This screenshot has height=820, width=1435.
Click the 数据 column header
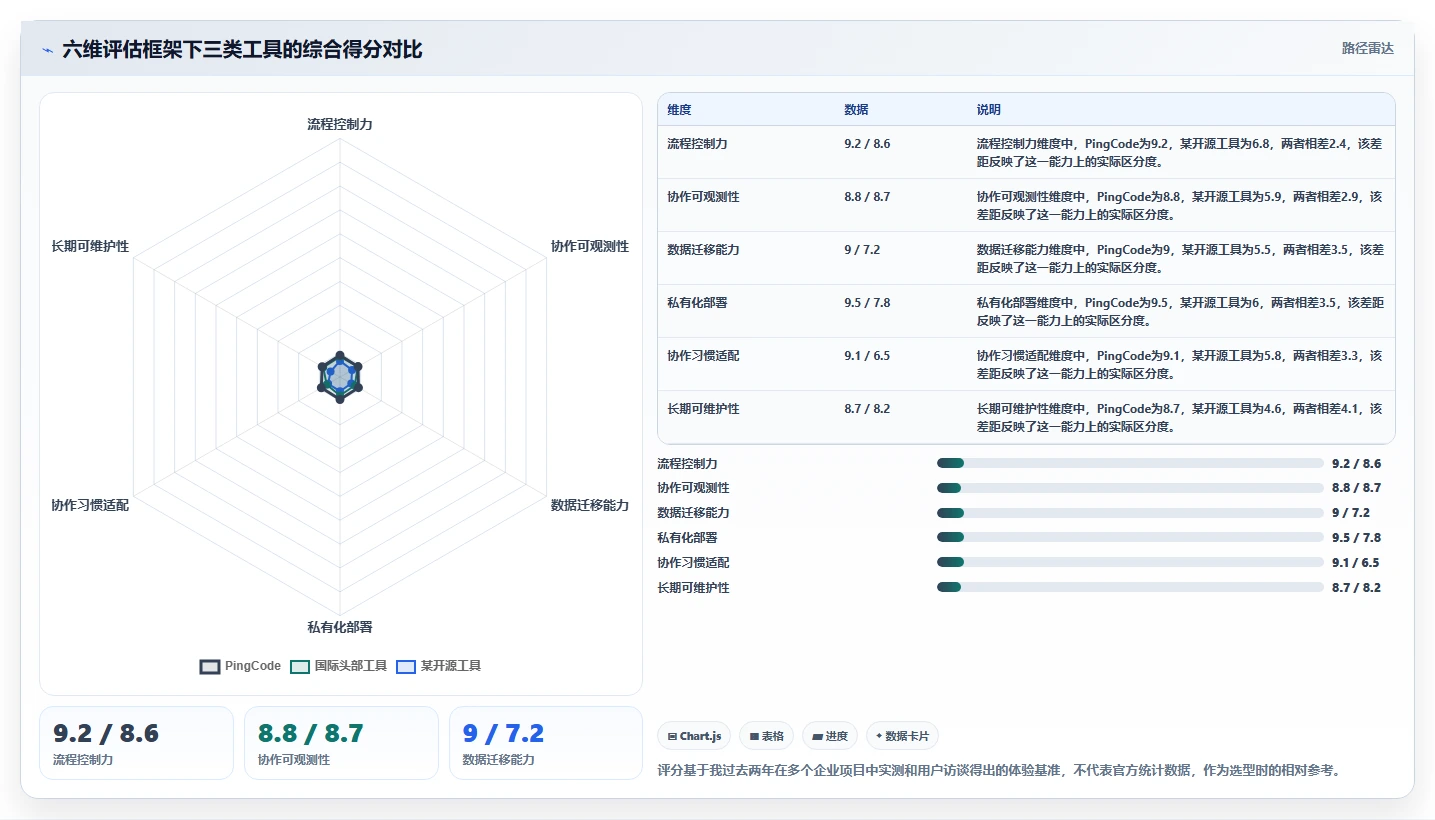pyautogui.click(x=856, y=110)
